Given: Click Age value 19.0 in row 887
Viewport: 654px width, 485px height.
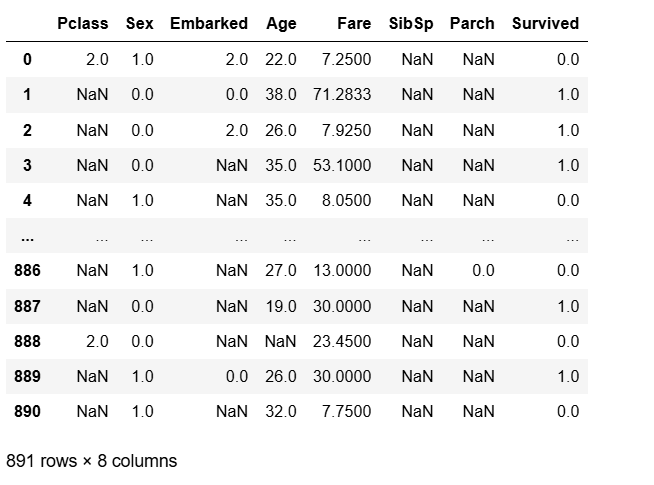Looking at the screenshot, I should click(281, 306).
